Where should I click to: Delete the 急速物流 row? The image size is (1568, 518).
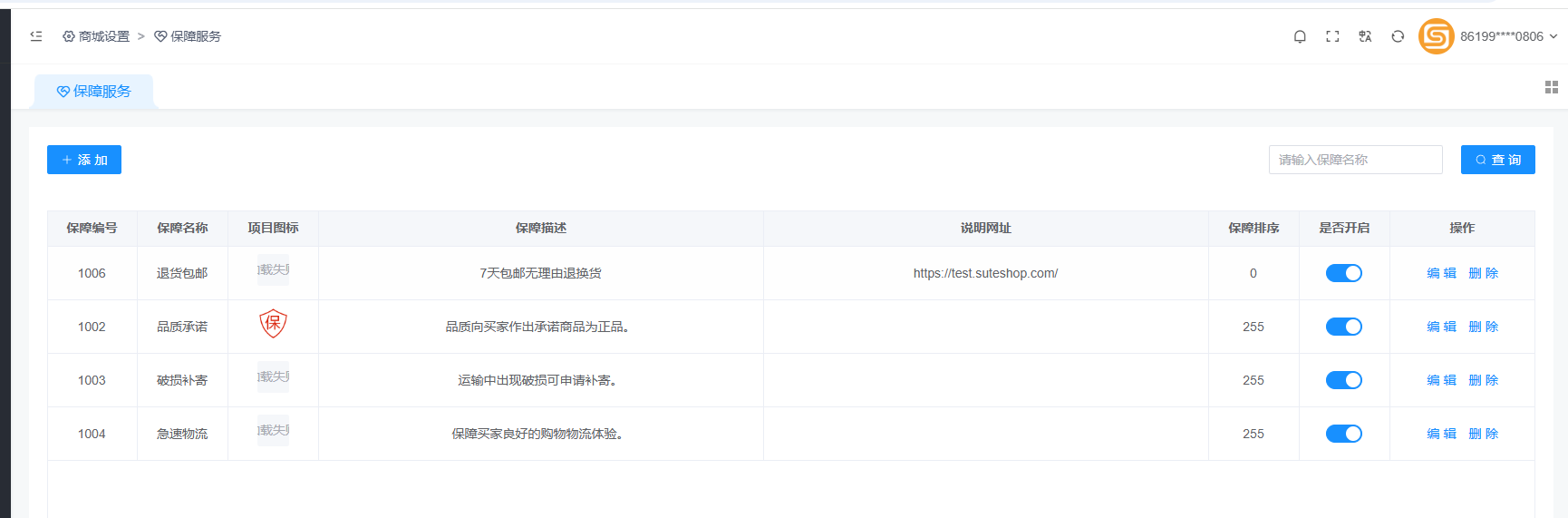pyautogui.click(x=1483, y=434)
